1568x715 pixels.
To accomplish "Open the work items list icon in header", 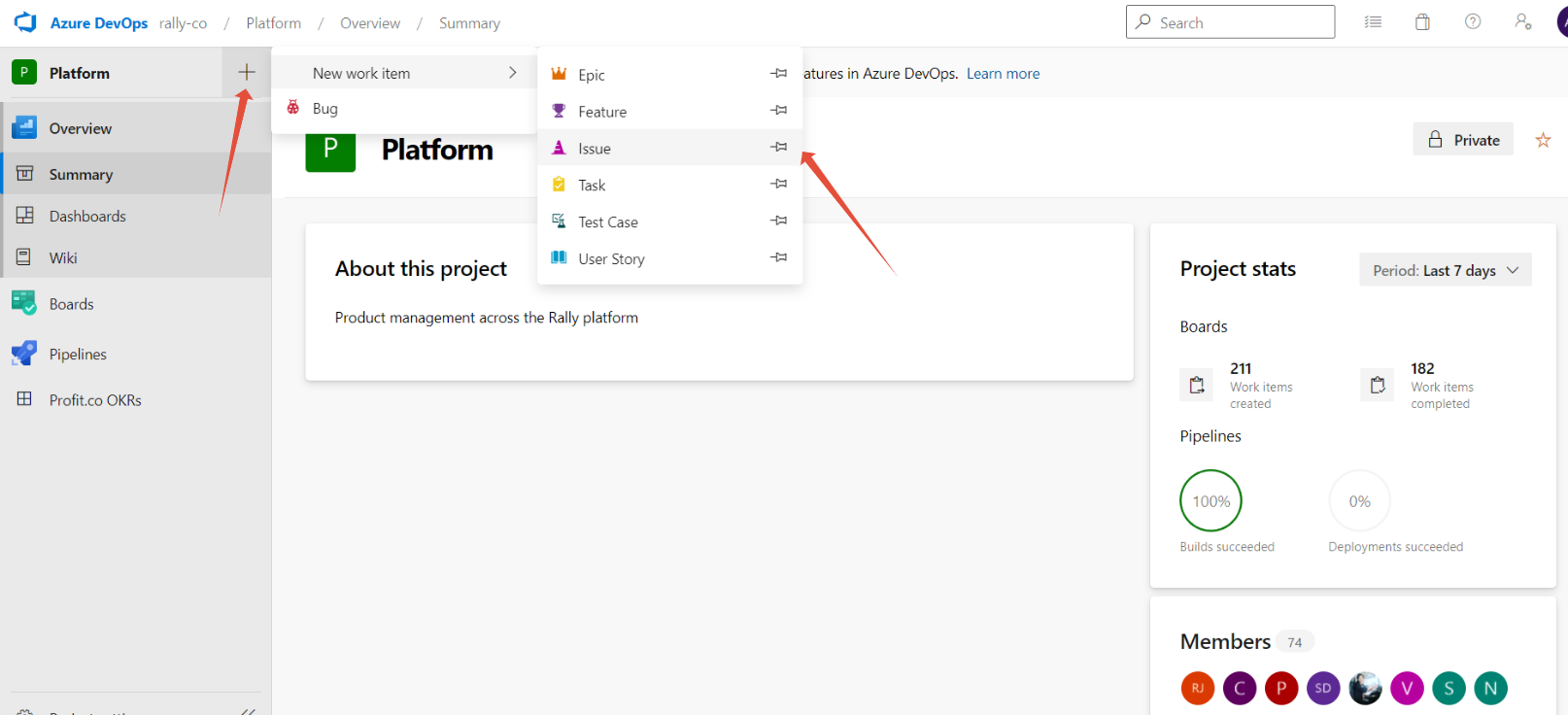I will pyautogui.click(x=1373, y=22).
